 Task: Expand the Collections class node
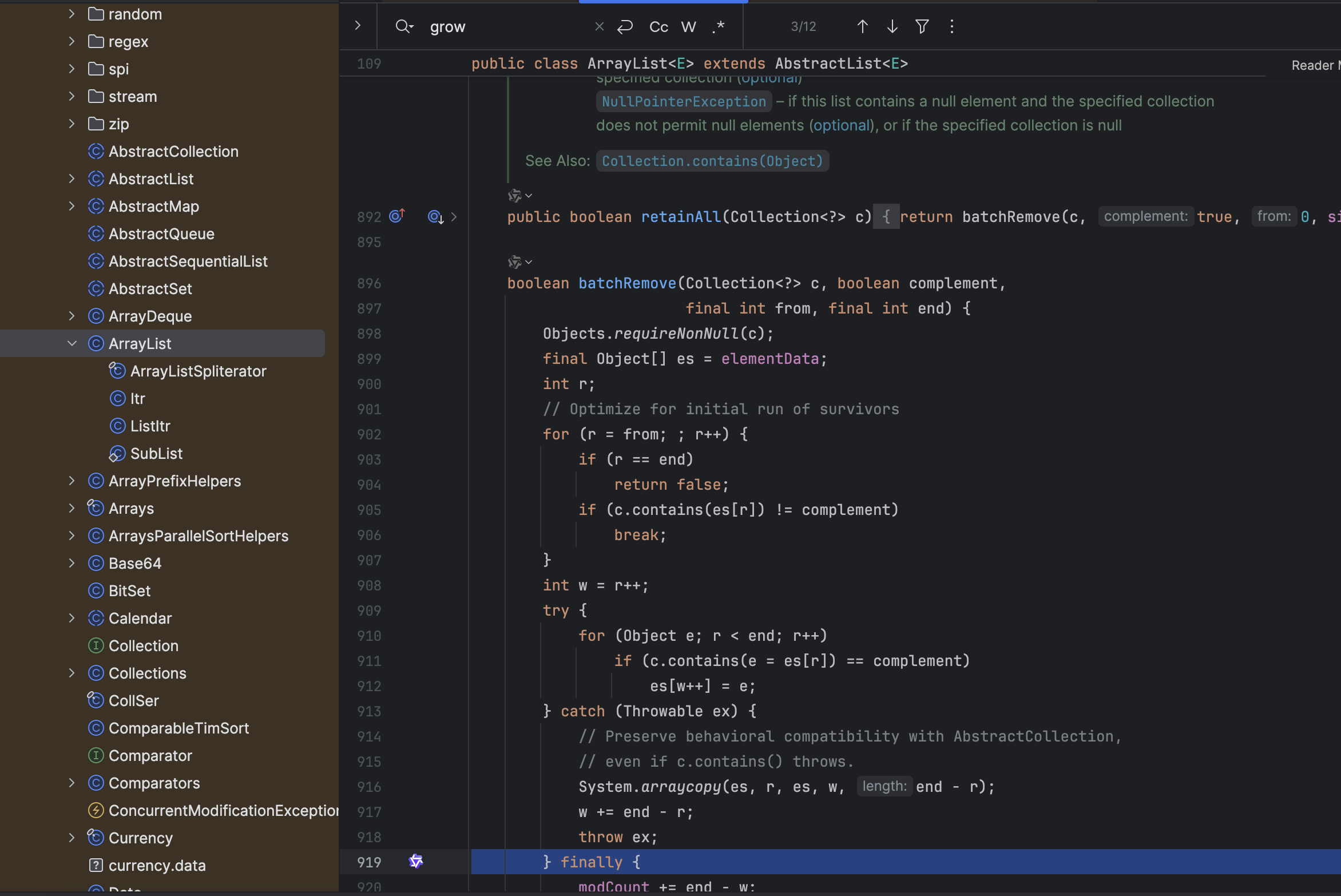(72, 673)
